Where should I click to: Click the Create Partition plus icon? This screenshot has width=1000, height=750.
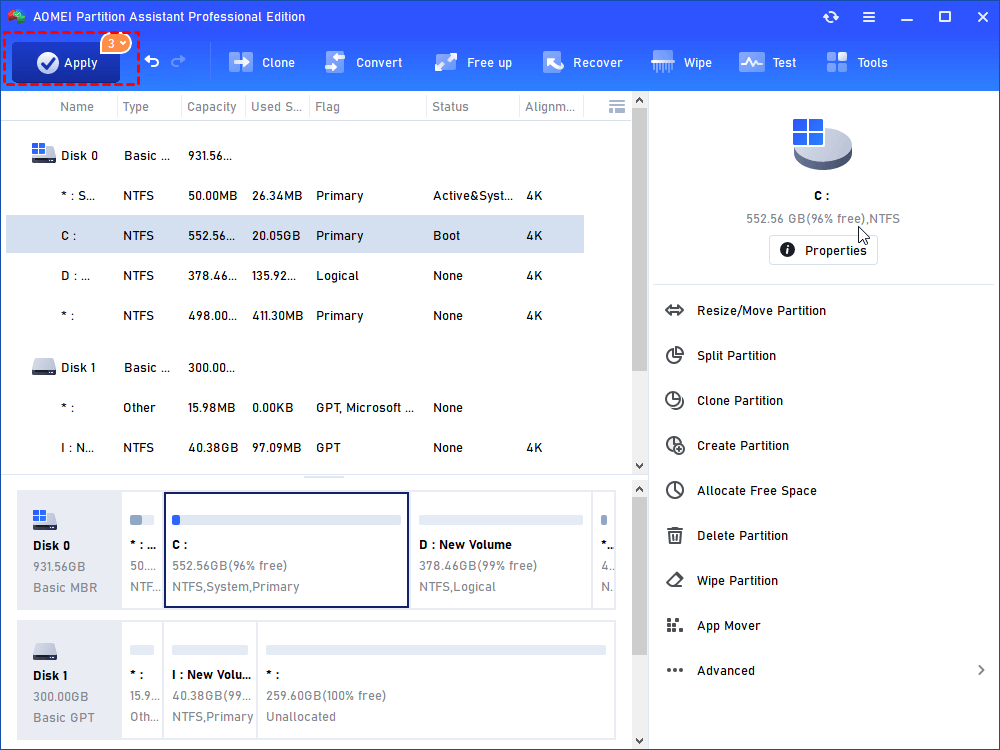click(675, 445)
